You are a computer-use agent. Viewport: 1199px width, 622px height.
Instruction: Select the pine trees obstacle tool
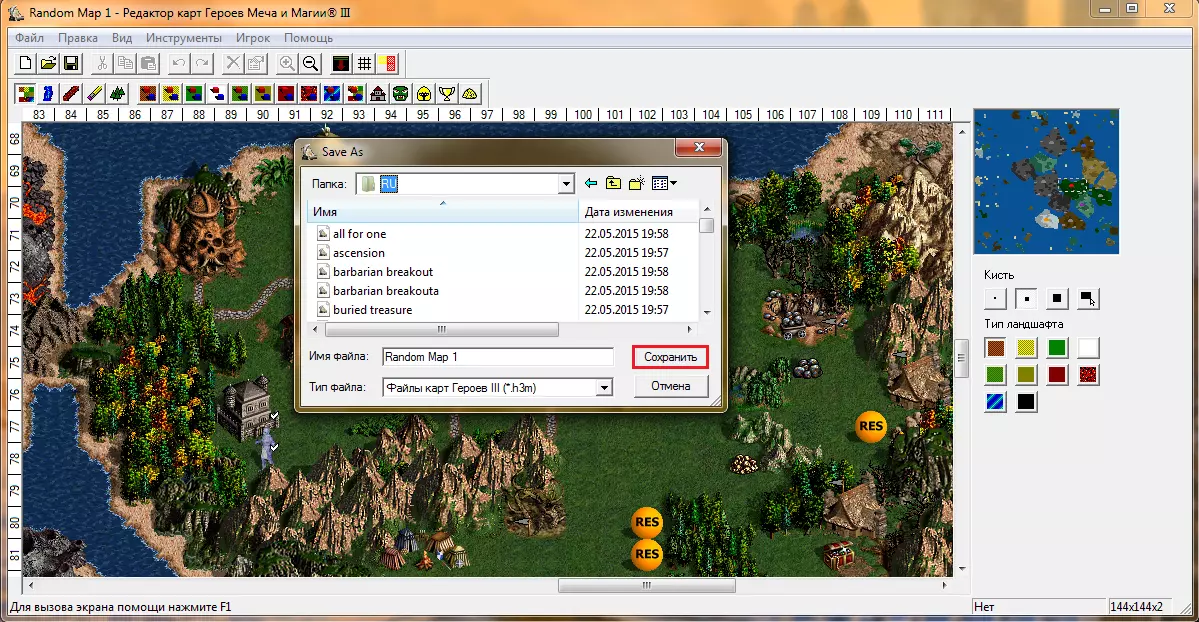point(117,94)
